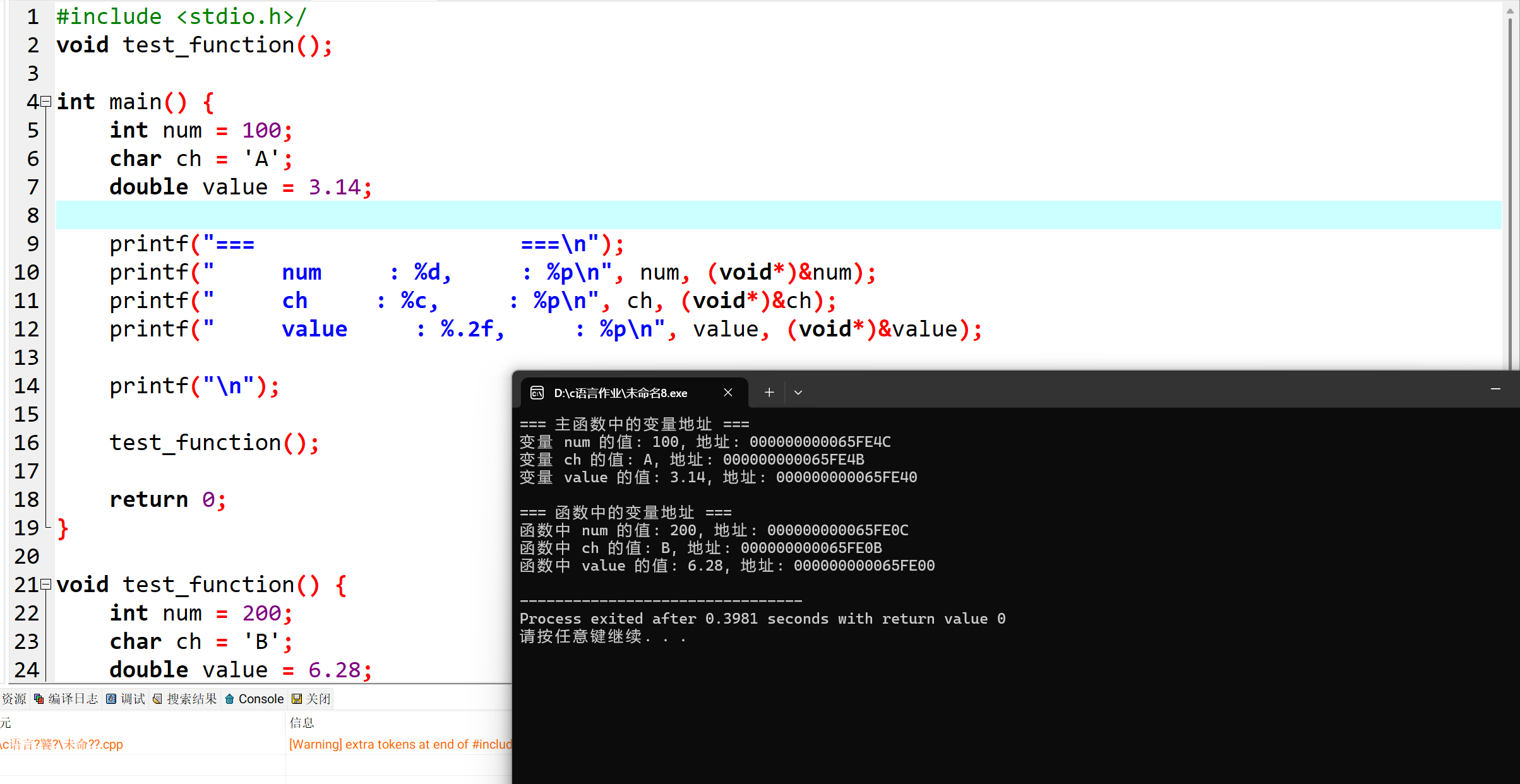Show the 搜索结果 search results tab
This screenshot has width=1520, height=784.
(x=186, y=699)
